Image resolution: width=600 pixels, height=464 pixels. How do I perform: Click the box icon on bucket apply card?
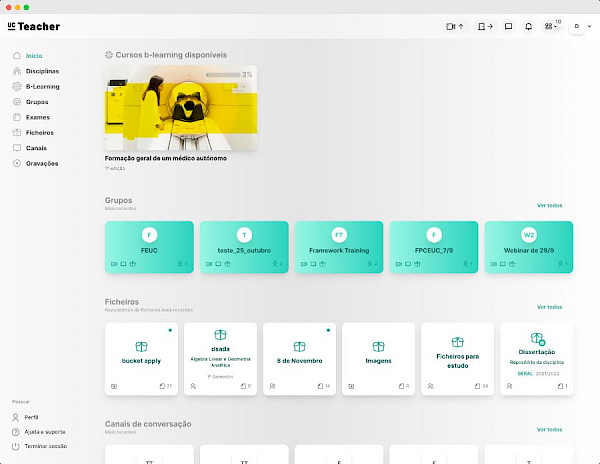(141, 344)
